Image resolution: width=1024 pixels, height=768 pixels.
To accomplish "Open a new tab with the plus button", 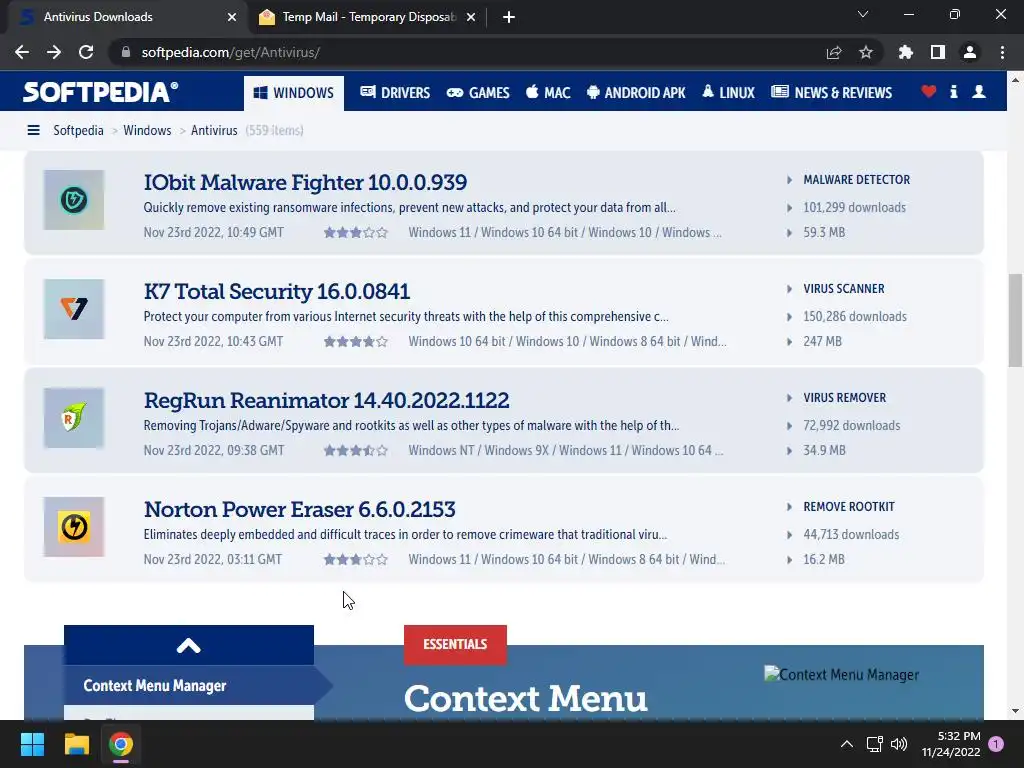I will click(x=509, y=17).
